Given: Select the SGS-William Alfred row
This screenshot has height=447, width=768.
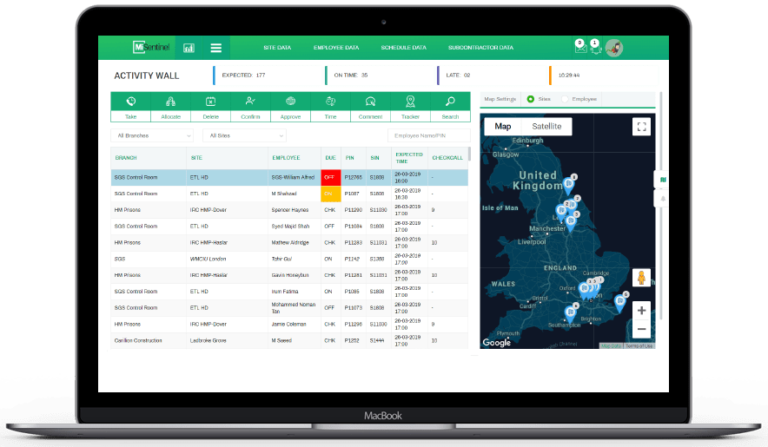Looking at the screenshot, I should pyautogui.click(x=289, y=177).
